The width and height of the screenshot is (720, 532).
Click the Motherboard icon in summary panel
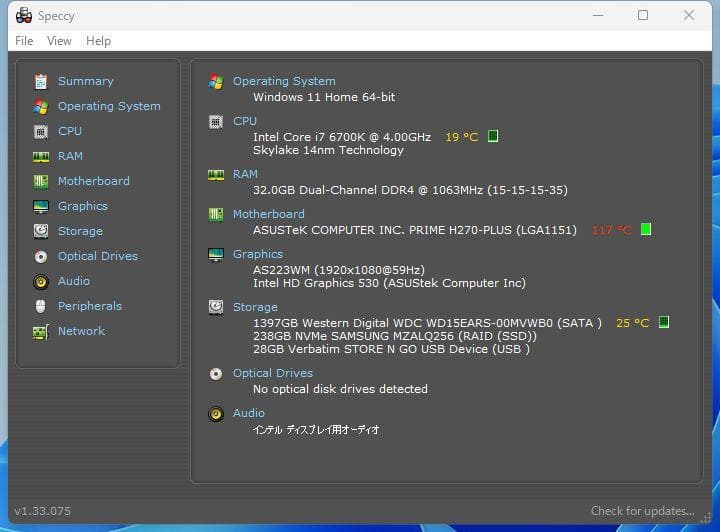point(216,214)
